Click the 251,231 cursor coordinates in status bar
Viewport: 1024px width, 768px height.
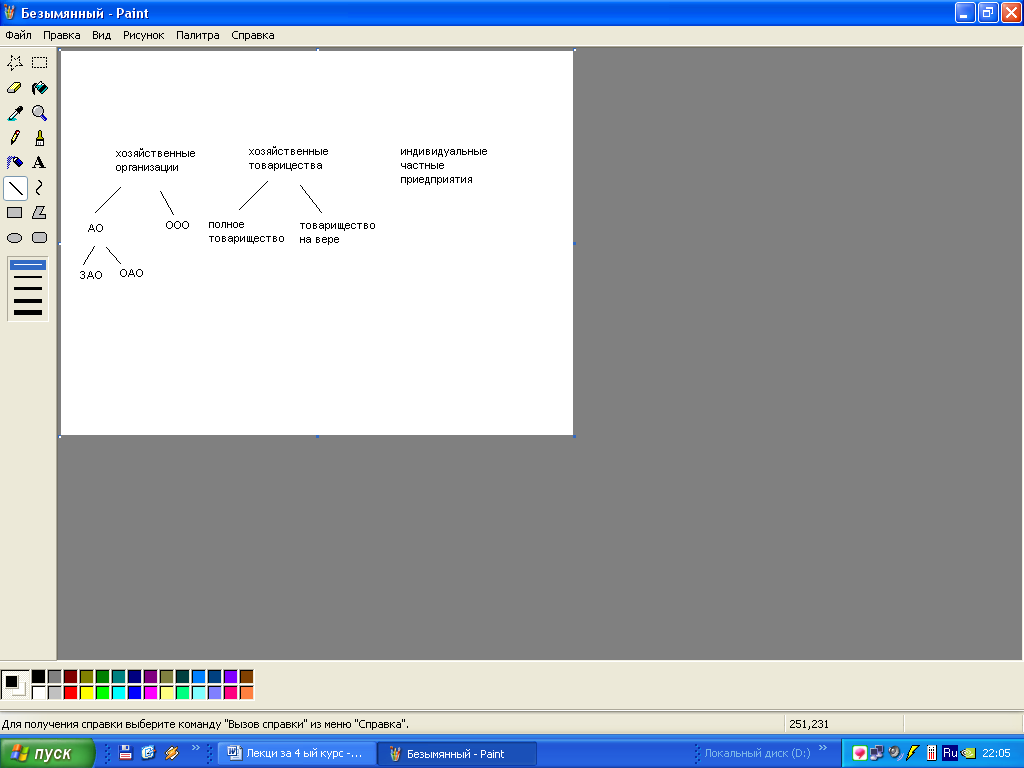pyautogui.click(x=808, y=724)
